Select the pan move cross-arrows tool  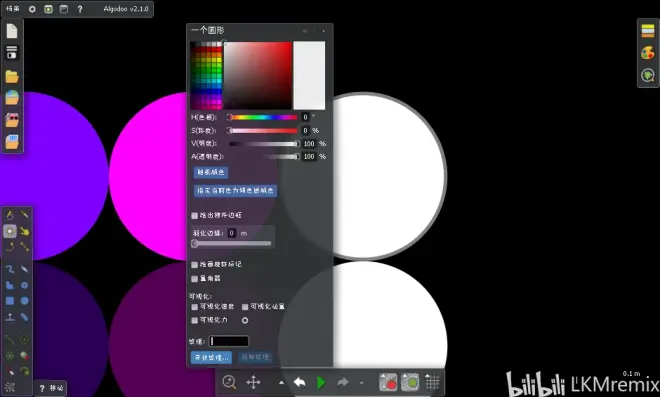click(253, 382)
